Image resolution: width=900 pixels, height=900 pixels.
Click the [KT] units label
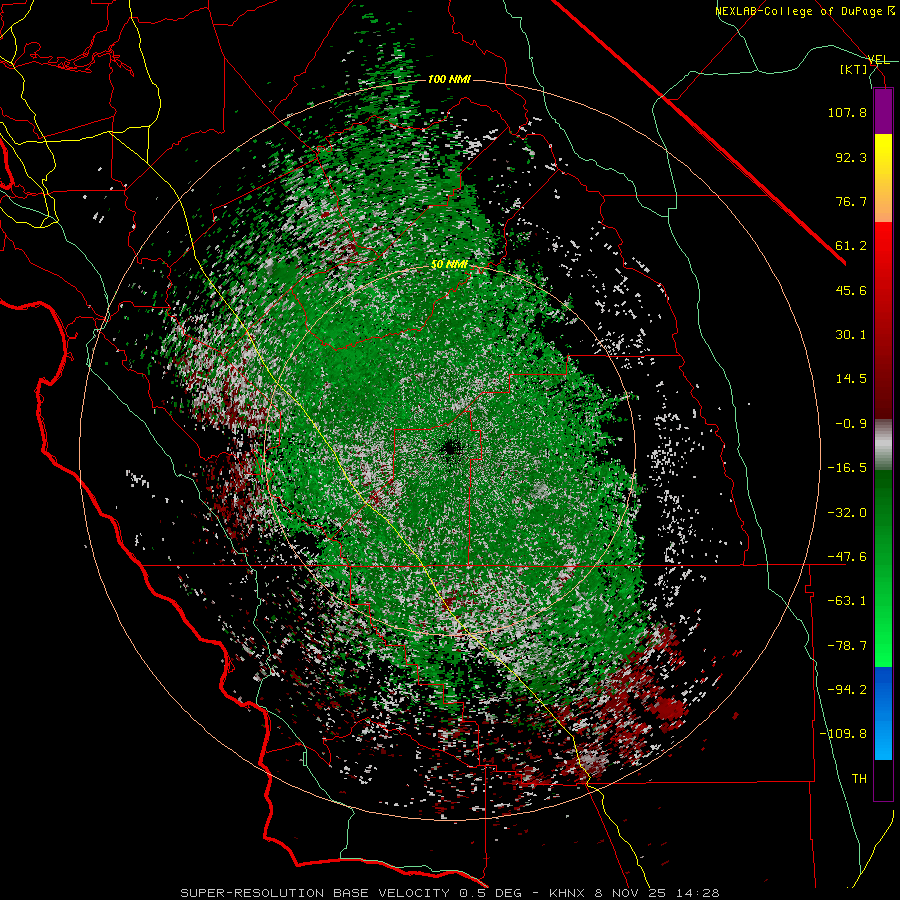(854, 69)
